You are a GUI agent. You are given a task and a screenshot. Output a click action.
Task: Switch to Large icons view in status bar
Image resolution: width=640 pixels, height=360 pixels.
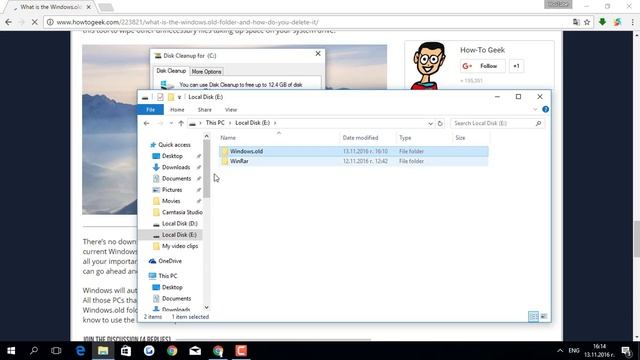pos(544,316)
